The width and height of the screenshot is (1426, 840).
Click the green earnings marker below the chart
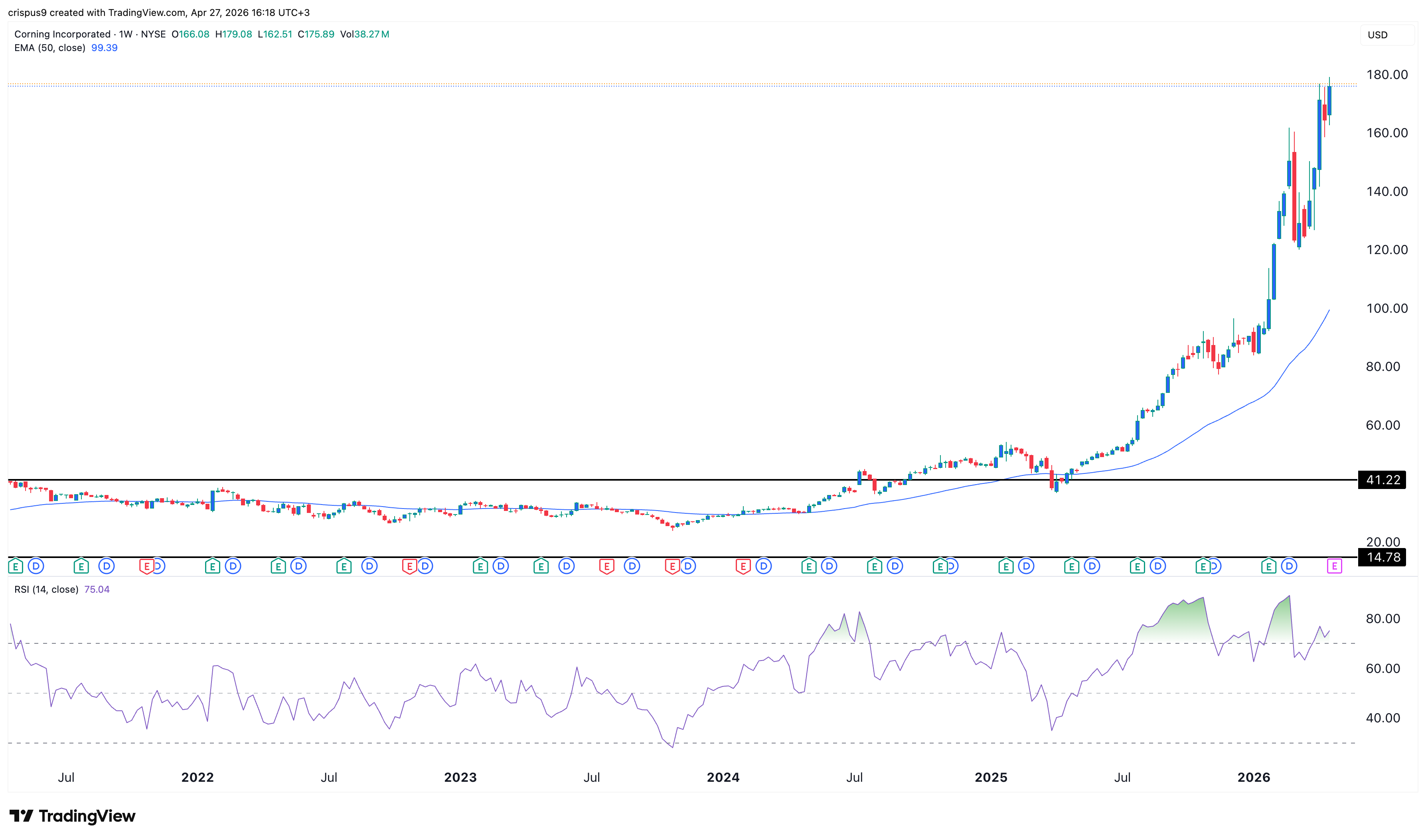[16, 566]
